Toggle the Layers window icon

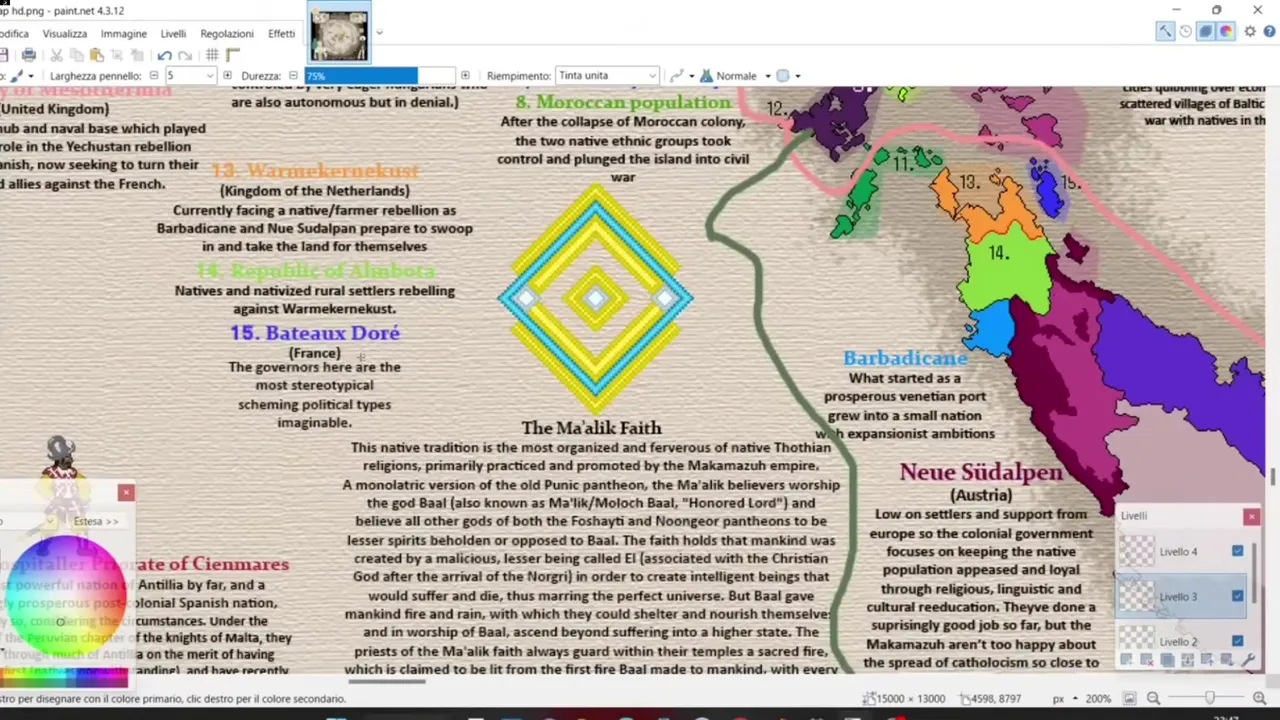point(1206,31)
